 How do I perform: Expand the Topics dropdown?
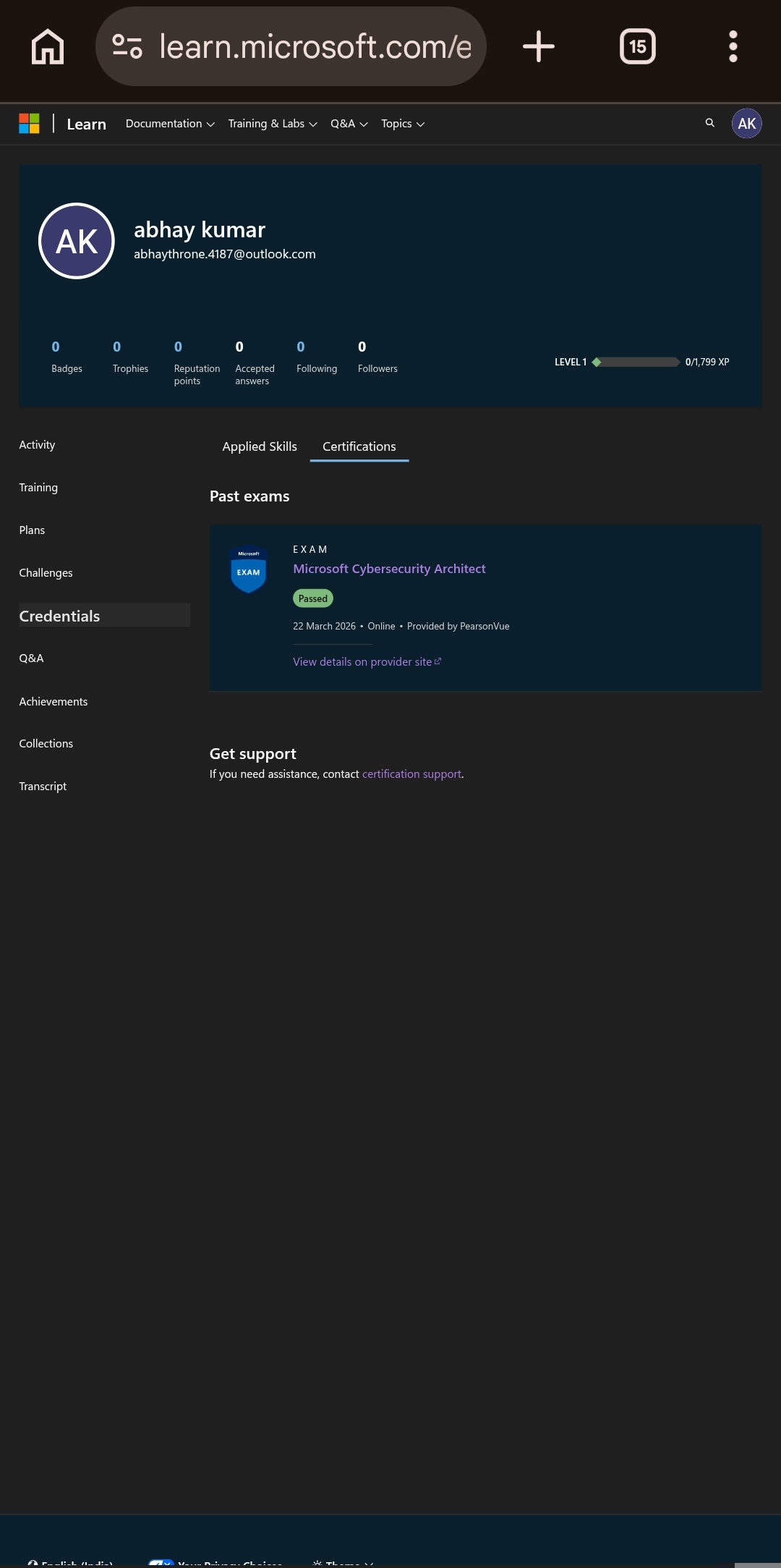tap(403, 124)
